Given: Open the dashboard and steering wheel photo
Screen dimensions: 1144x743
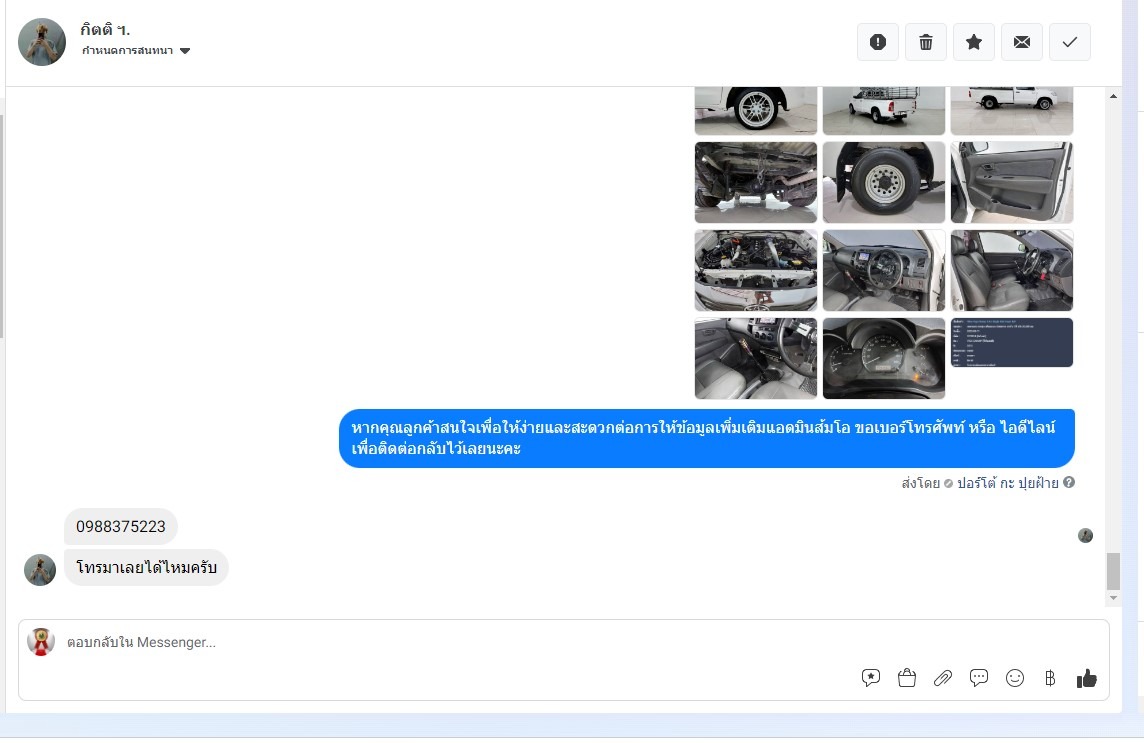Looking at the screenshot, I should [884, 271].
